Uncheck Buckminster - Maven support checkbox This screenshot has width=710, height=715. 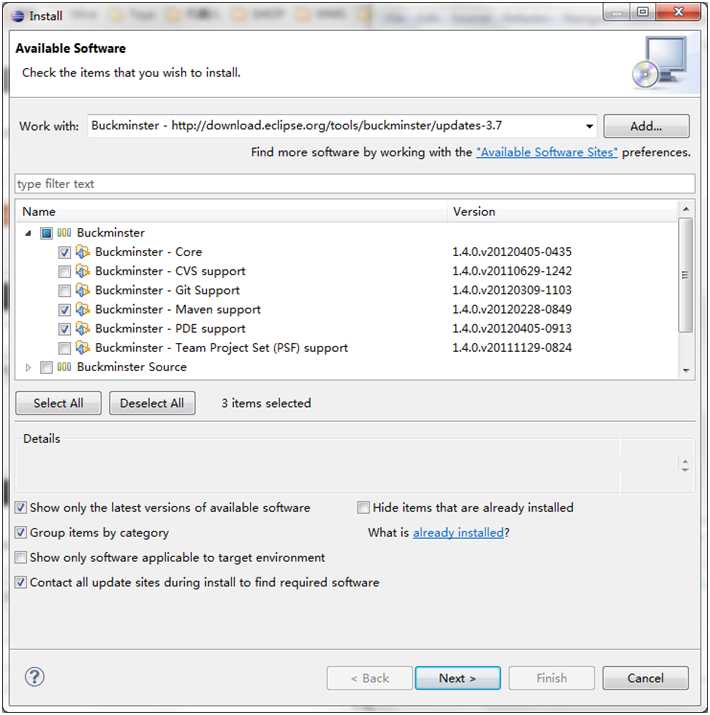(65, 310)
